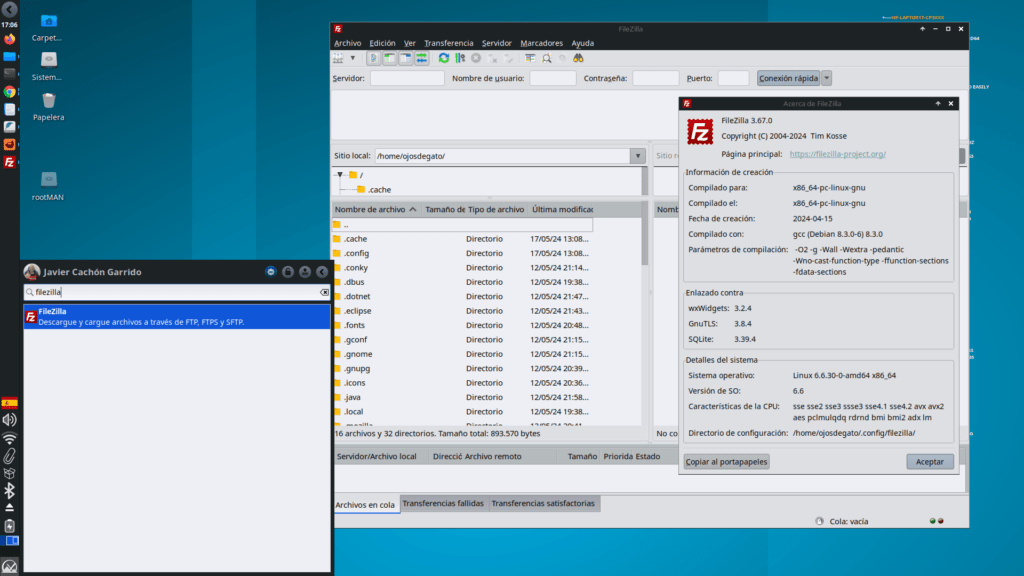Click the Bluetooth tray icon
Screen dimensions: 1024x576
click(x=9, y=490)
